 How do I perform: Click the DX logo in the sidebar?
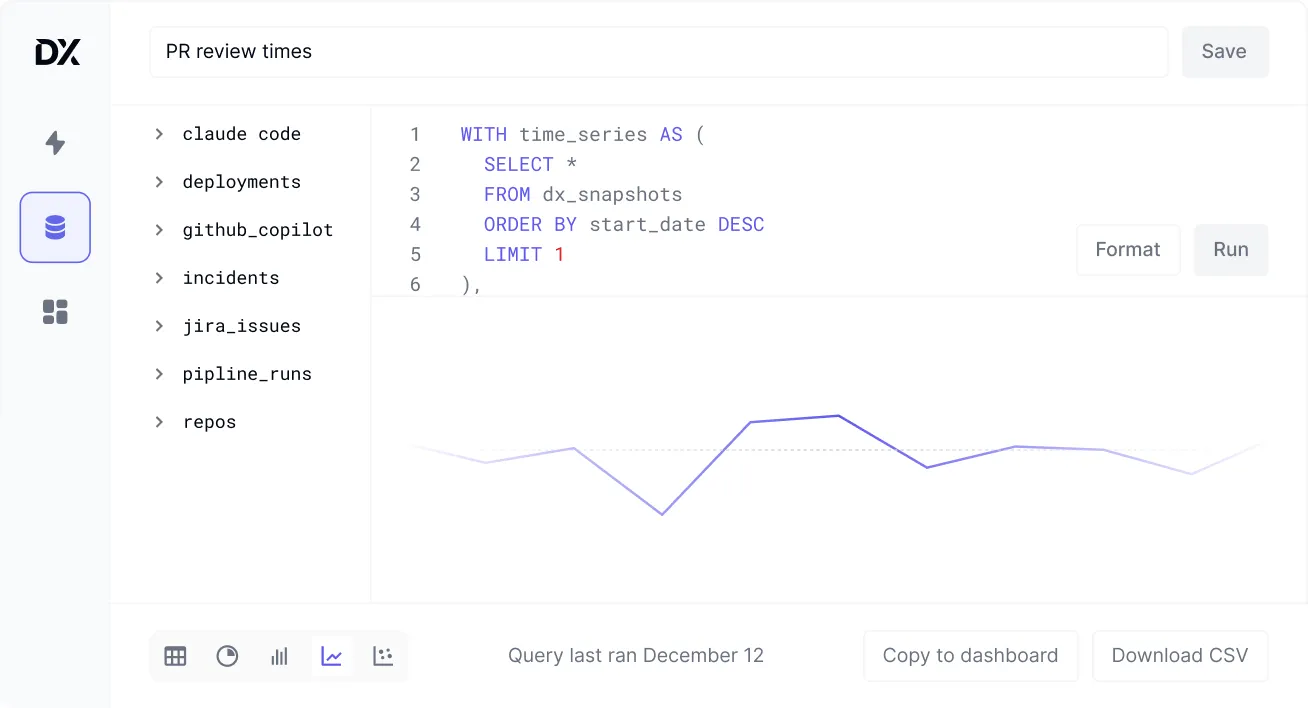coord(57,52)
